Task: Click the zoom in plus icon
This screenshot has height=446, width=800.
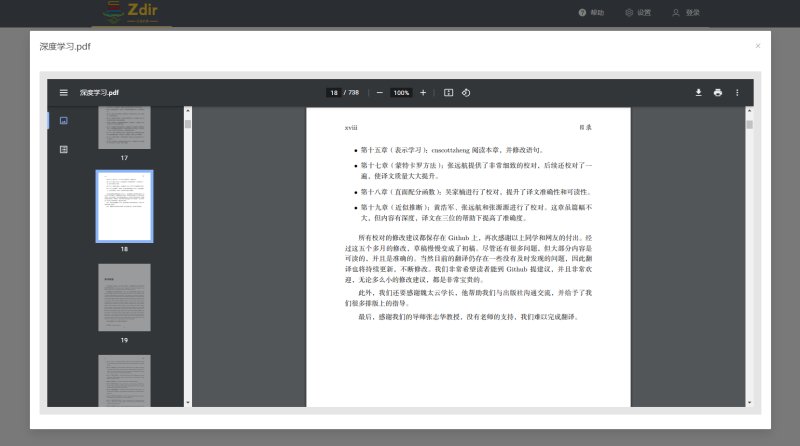Action: coord(423,92)
